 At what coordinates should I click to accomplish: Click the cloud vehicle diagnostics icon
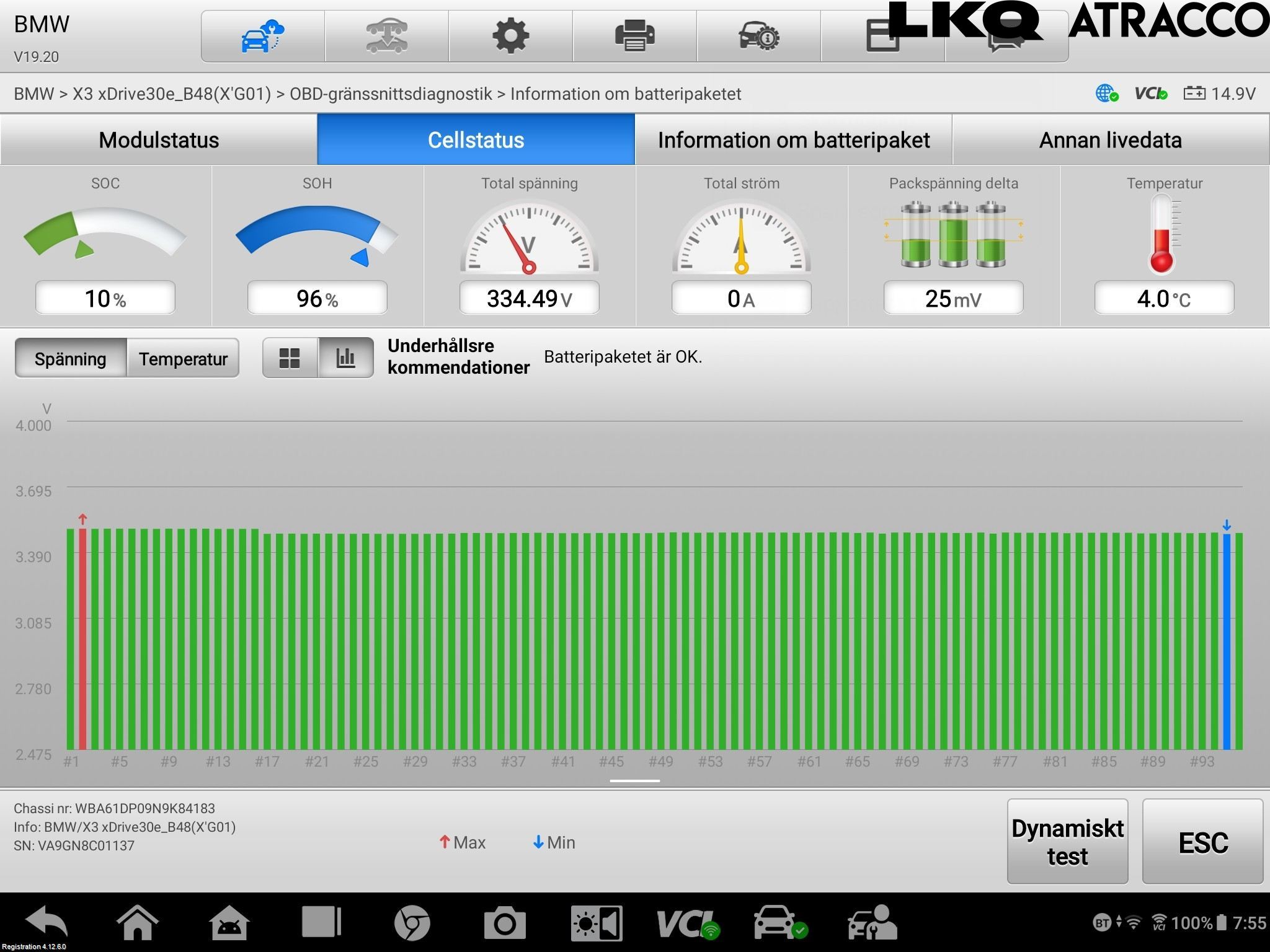pyautogui.click(x=262, y=36)
